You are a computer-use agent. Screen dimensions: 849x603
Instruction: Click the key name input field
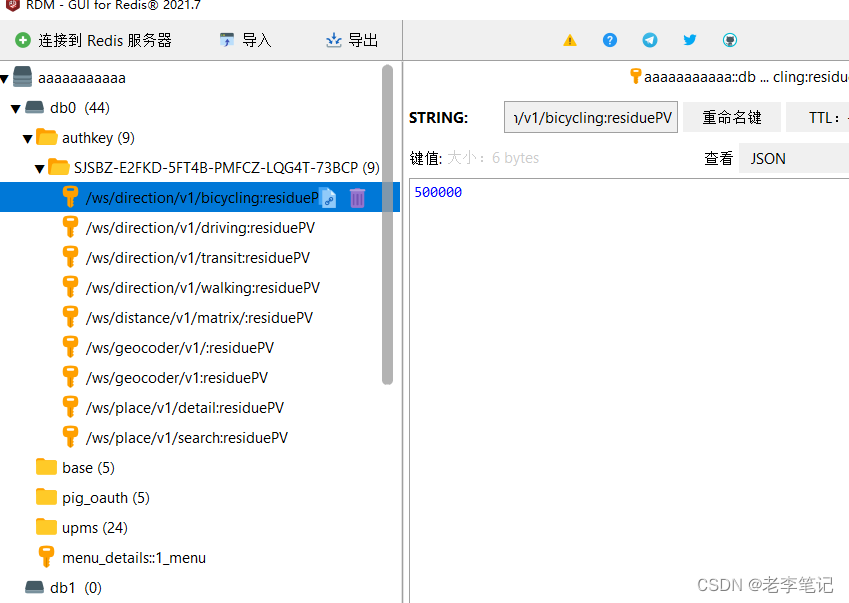(x=591, y=117)
